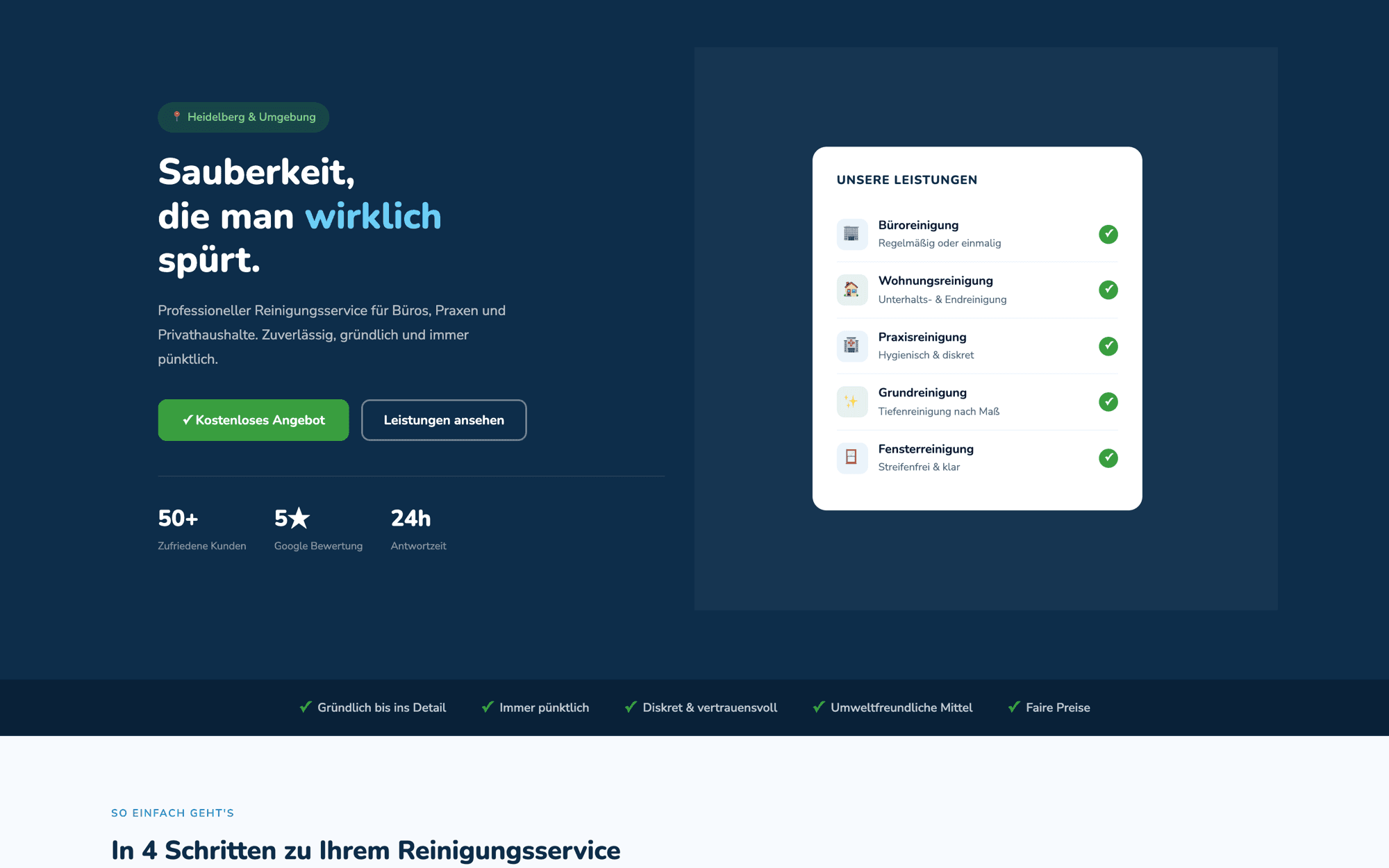Open Leistungen ansehen button
This screenshot has height=868, width=1389.
pyautogui.click(x=444, y=420)
